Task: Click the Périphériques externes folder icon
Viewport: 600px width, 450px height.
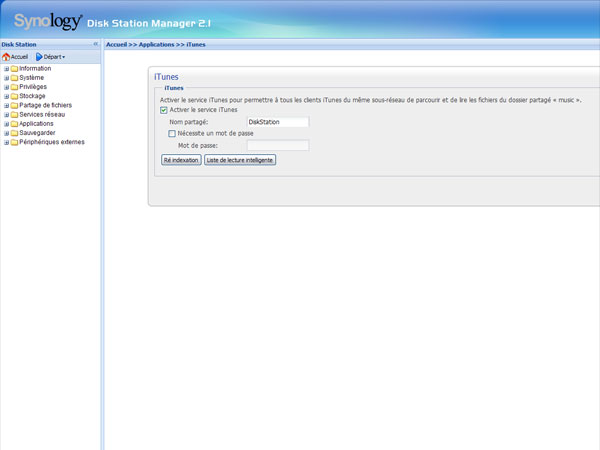Action: pos(15,142)
